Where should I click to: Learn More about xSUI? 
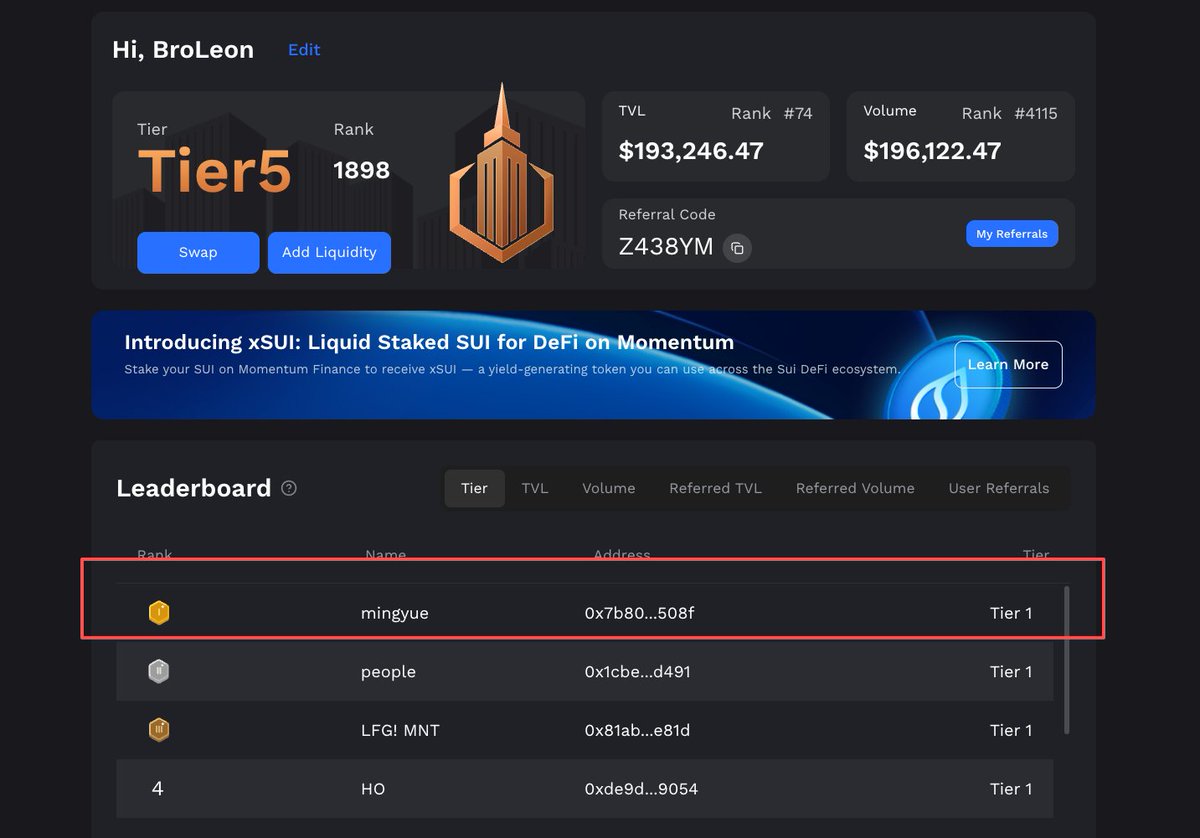[x=1008, y=364]
